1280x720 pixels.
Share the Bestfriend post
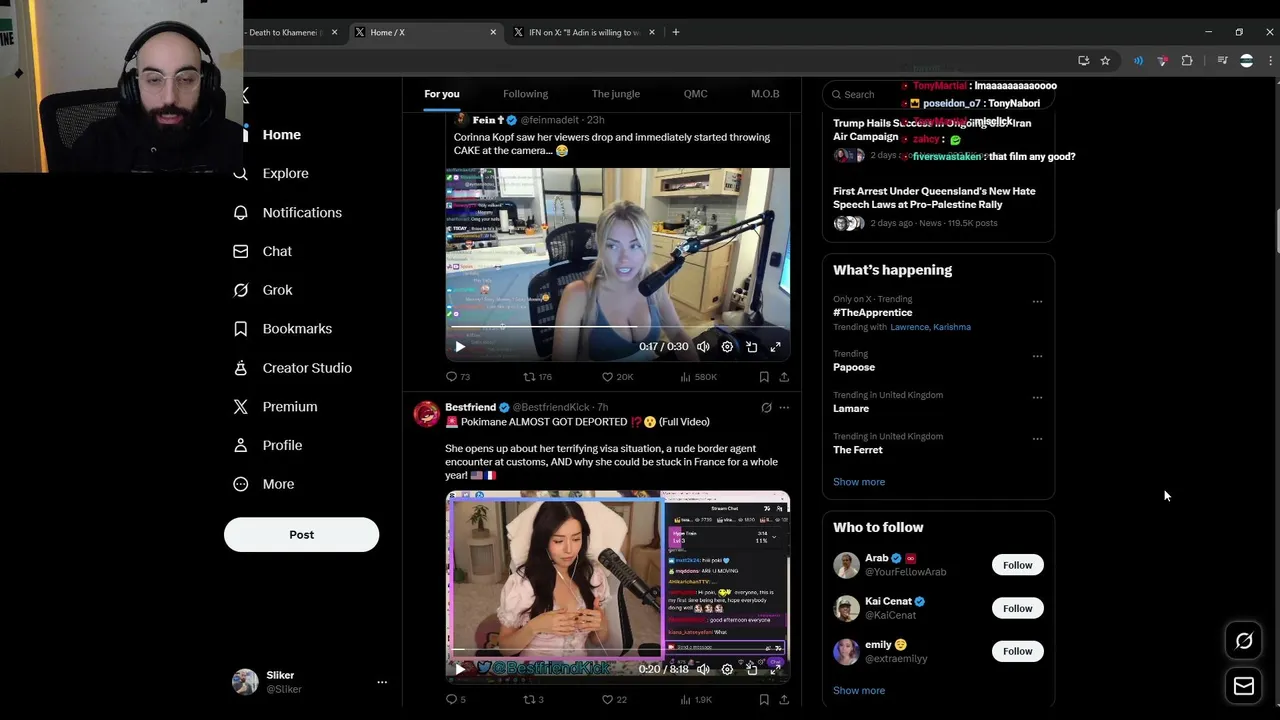pyautogui.click(x=784, y=699)
